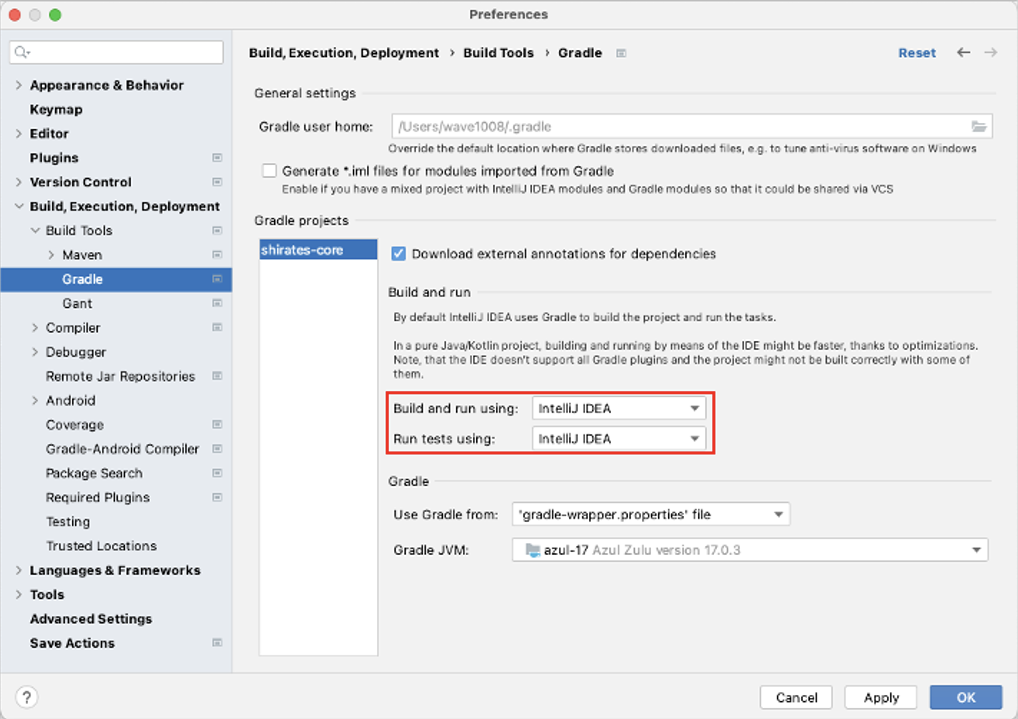This screenshot has width=1018, height=719.
Task: Click the project-level settings icon beside Gradle breadcrumb
Action: click(621, 53)
